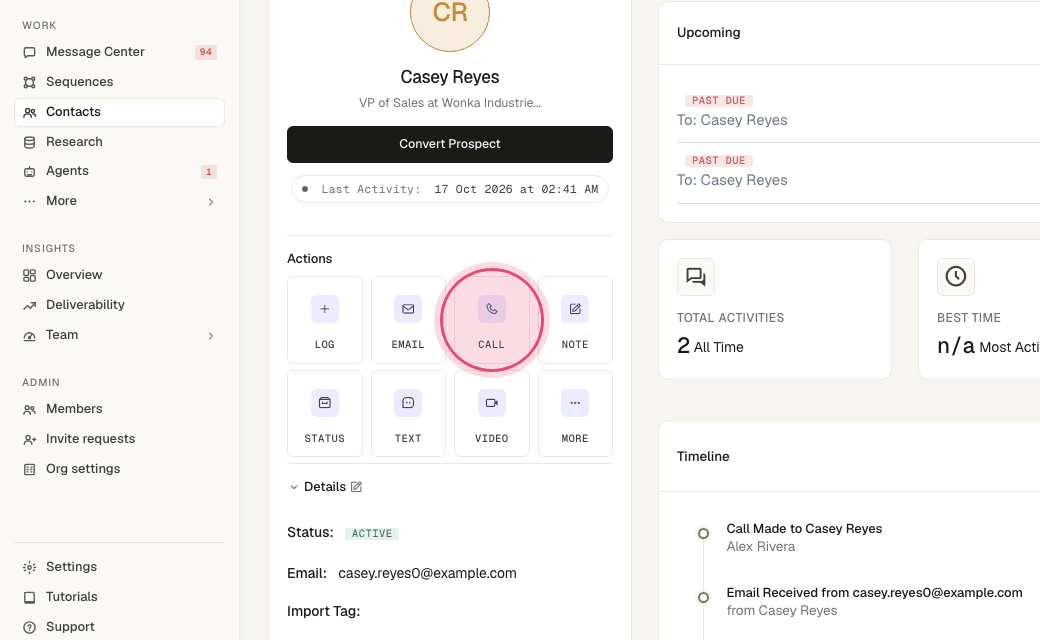Open Deliverability insights

click(x=119, y=304)
